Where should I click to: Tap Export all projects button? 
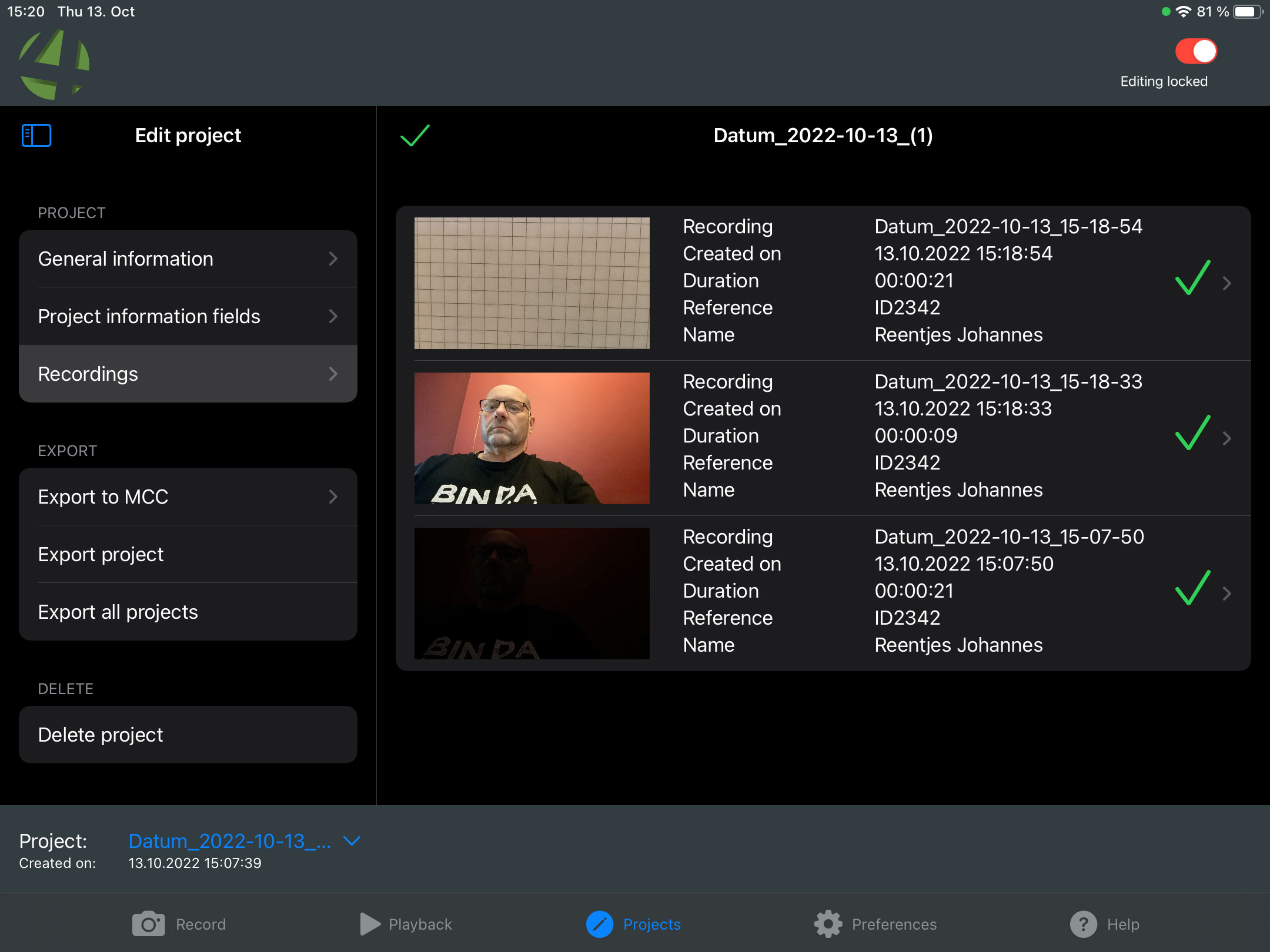pos(188,612)
